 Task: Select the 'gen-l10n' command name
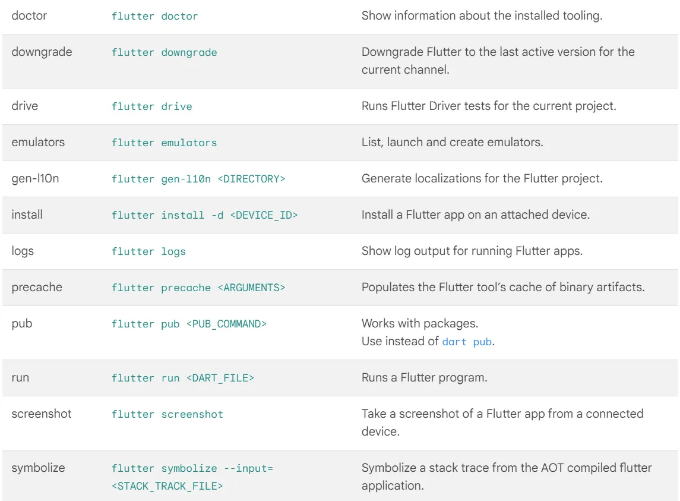click(x=35, y=178)
